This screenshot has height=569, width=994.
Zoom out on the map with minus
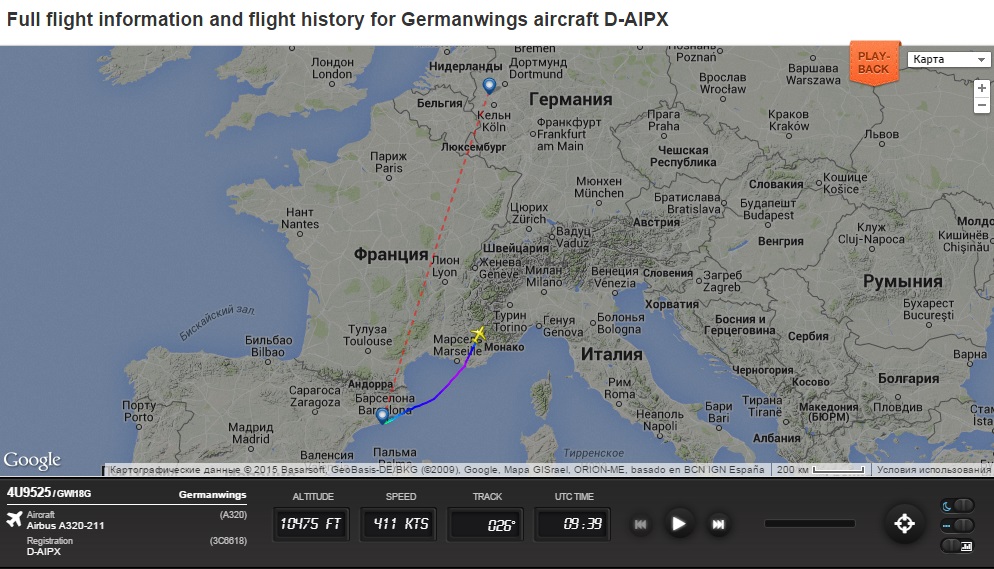tap(981, 105)
